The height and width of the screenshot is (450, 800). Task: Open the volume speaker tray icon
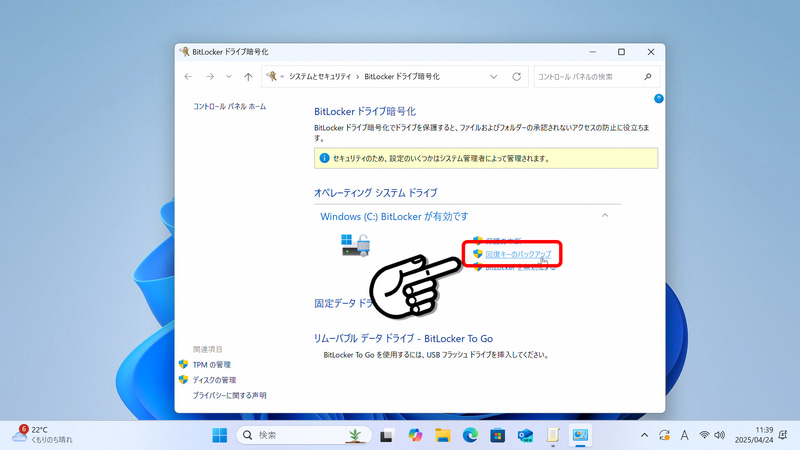click(x=719, y=435)
